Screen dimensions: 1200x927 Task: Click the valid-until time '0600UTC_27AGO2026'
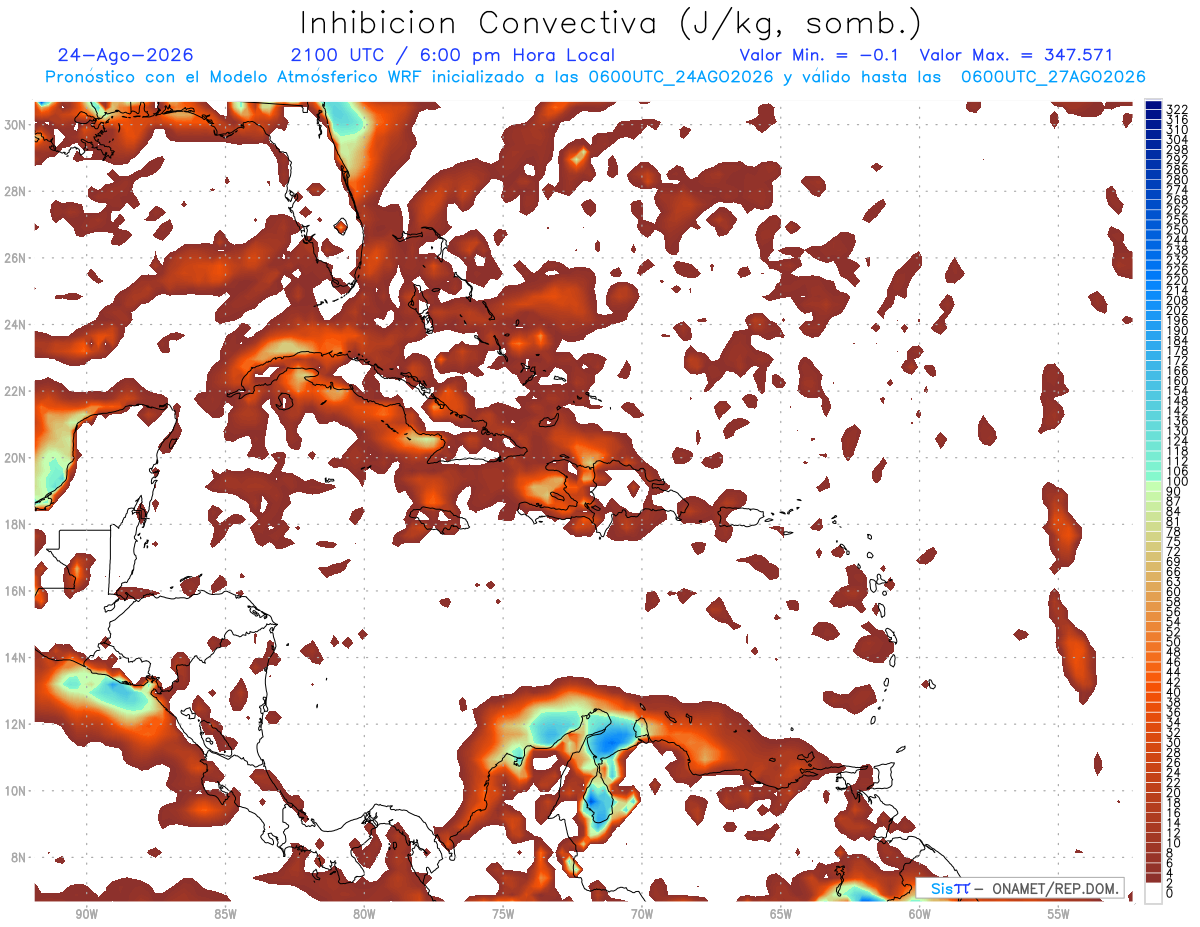[1053, 77]
